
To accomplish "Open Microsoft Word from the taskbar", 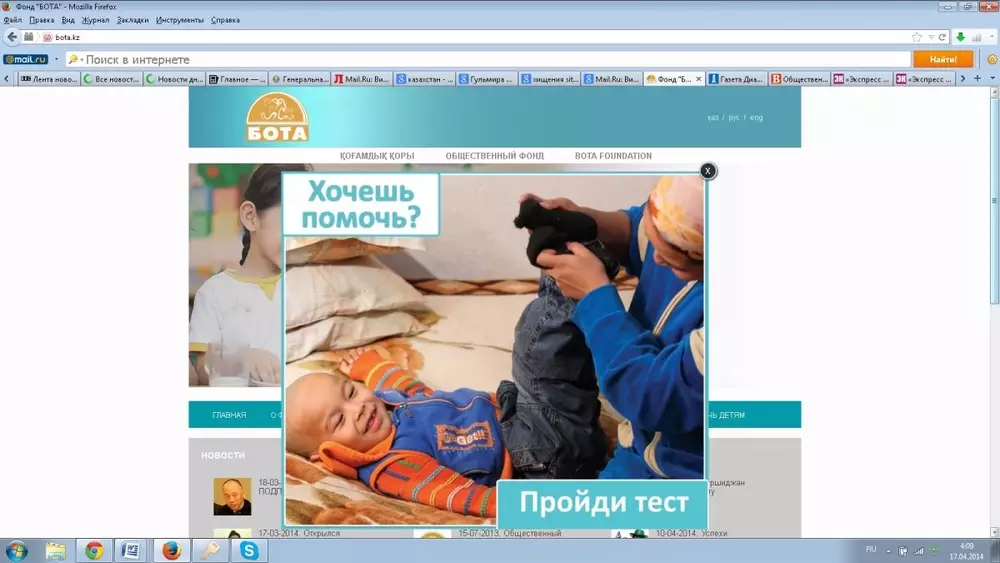I will tap(131, 550).
